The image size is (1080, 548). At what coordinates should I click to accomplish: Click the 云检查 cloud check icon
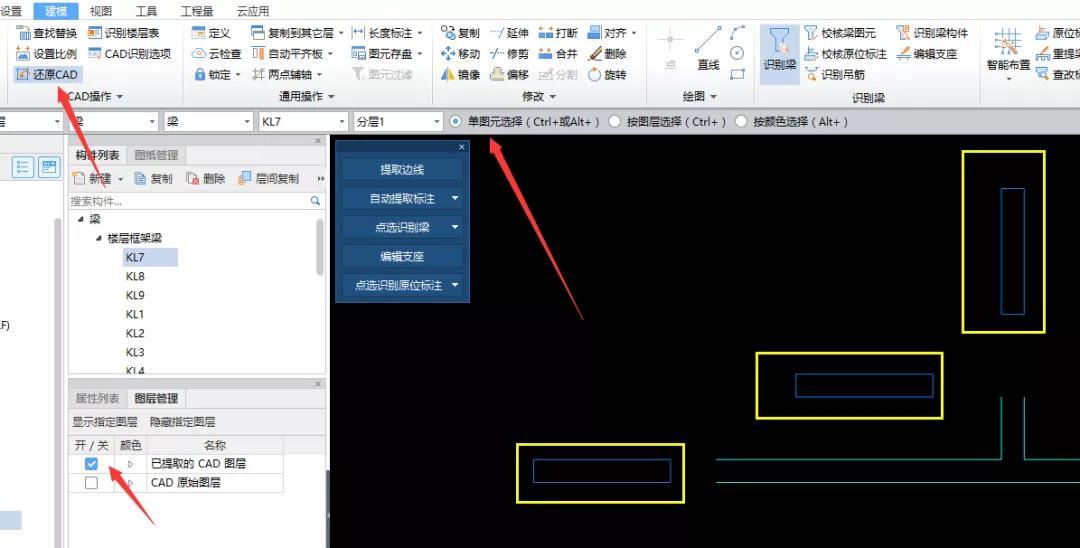[199, 54]
